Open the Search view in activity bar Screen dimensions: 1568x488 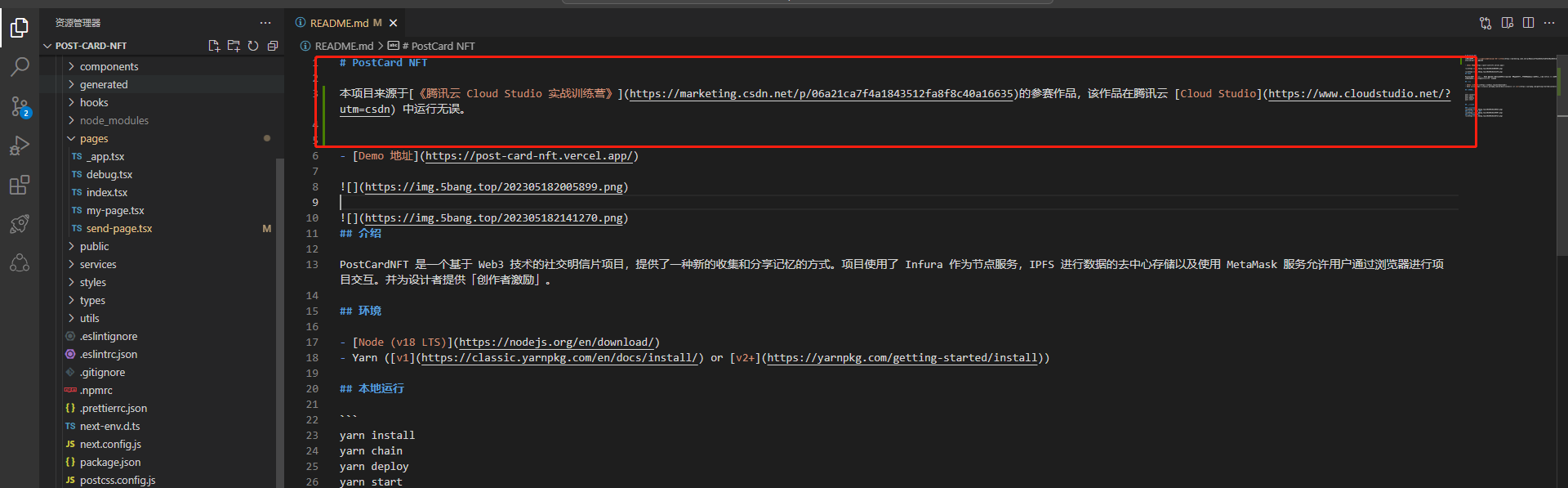[x=20, y=67]
